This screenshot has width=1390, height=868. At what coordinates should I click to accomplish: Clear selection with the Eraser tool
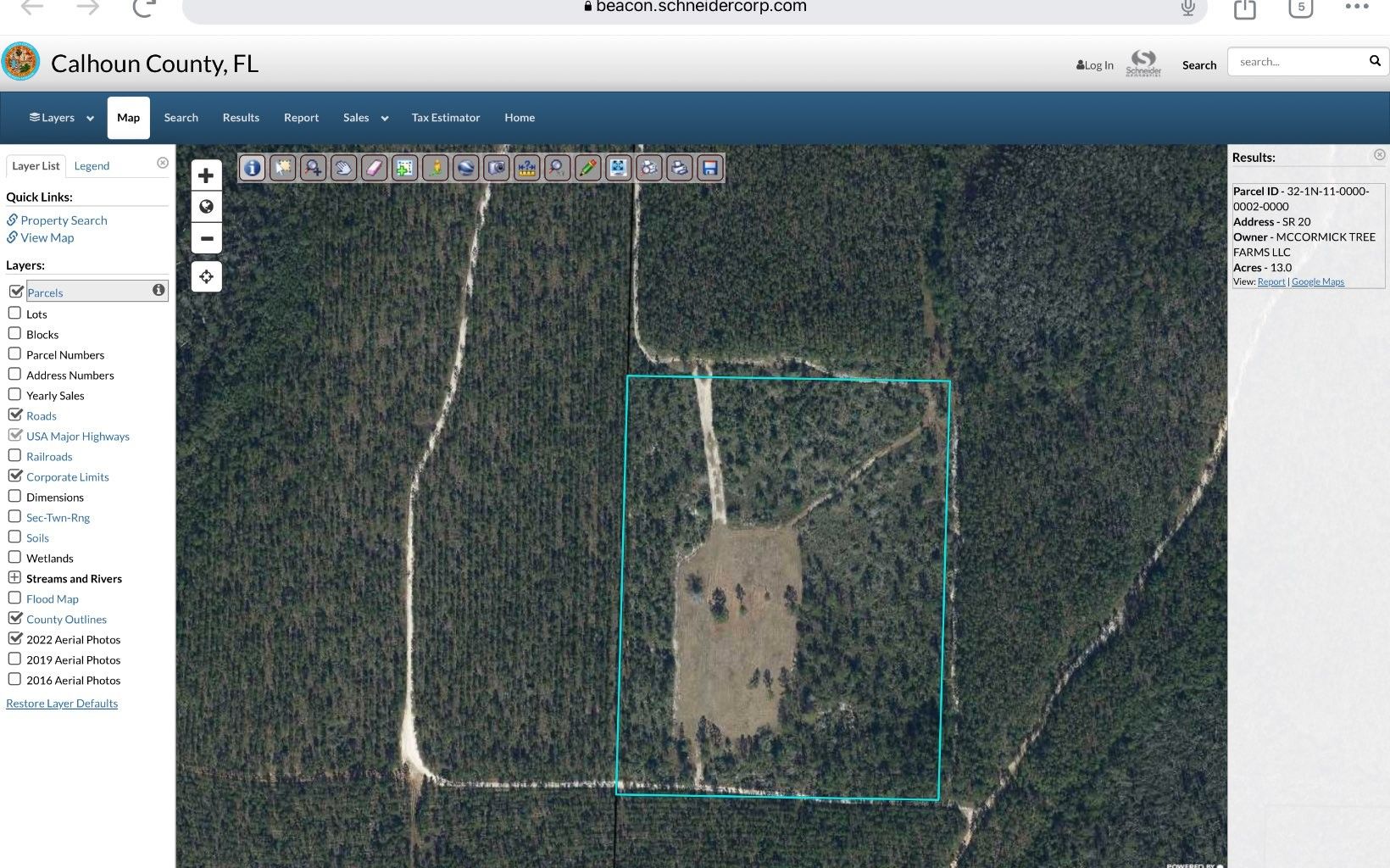pyautogui.click(x=374, y=168)
